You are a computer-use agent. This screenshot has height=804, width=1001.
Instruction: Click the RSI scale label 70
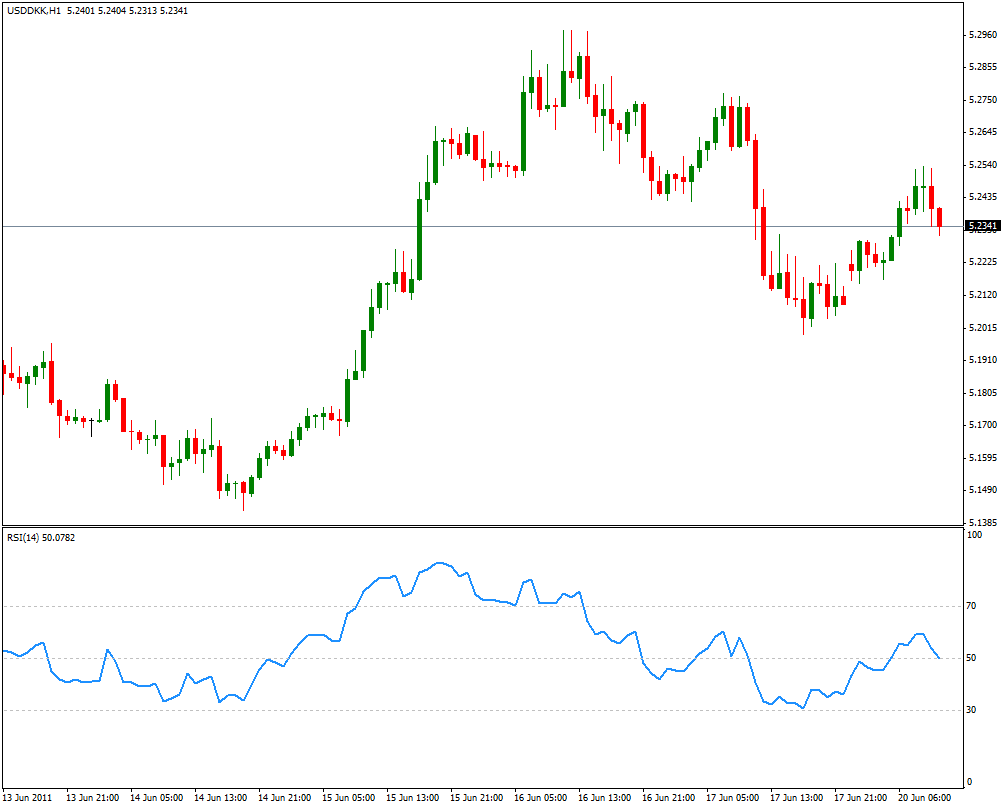pos(972,606)
